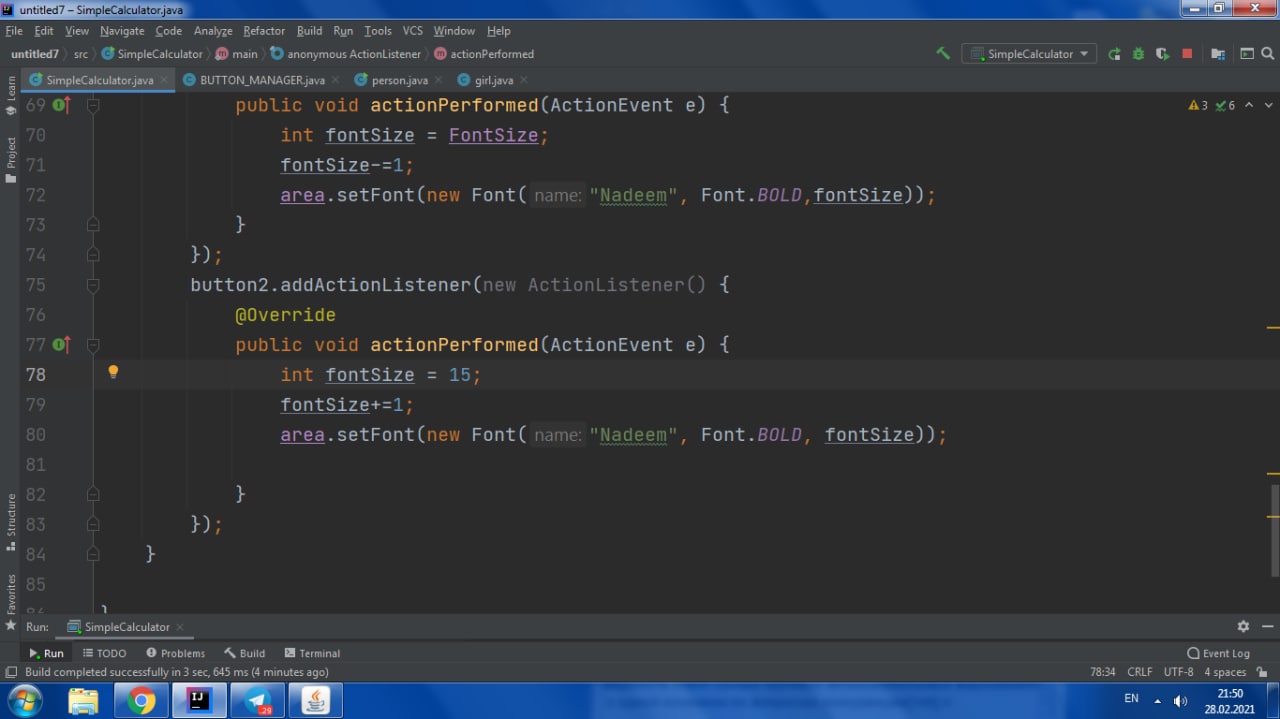Toggle fold marker at line 84

point(93,554)
